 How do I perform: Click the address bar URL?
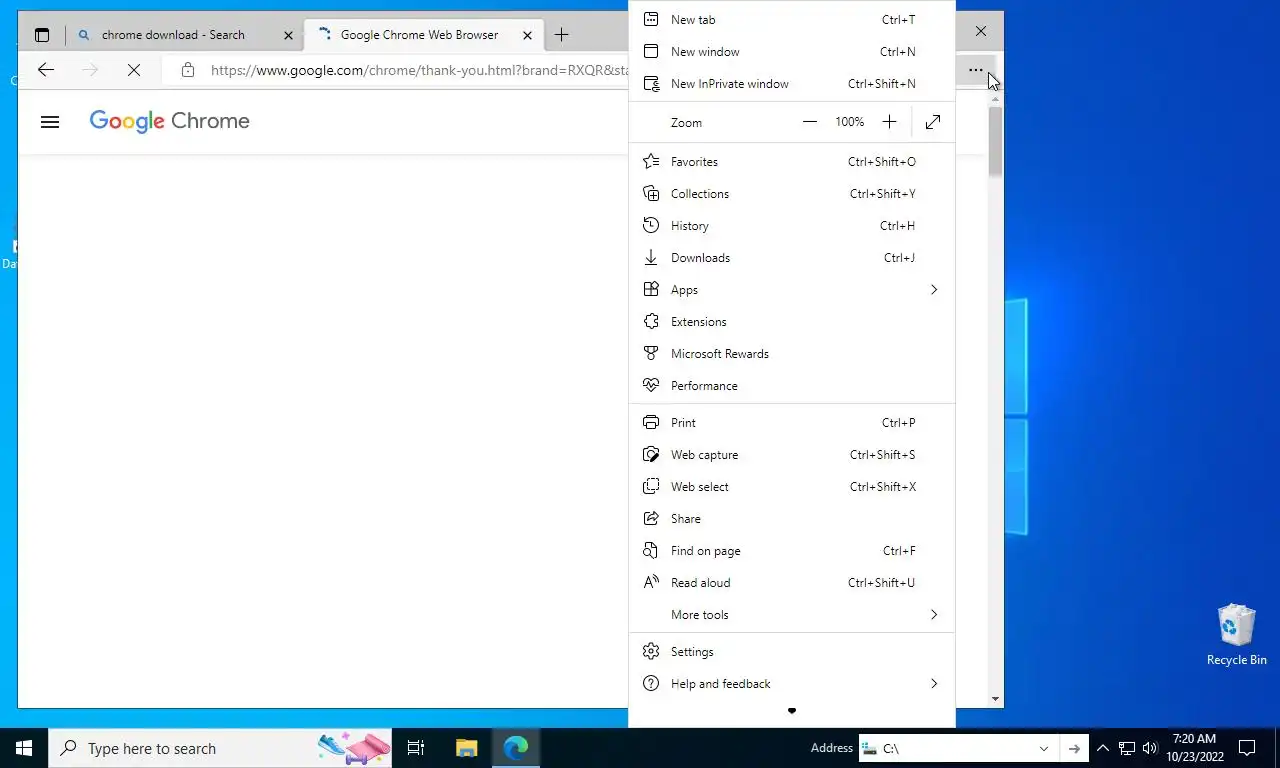(418, 70)
